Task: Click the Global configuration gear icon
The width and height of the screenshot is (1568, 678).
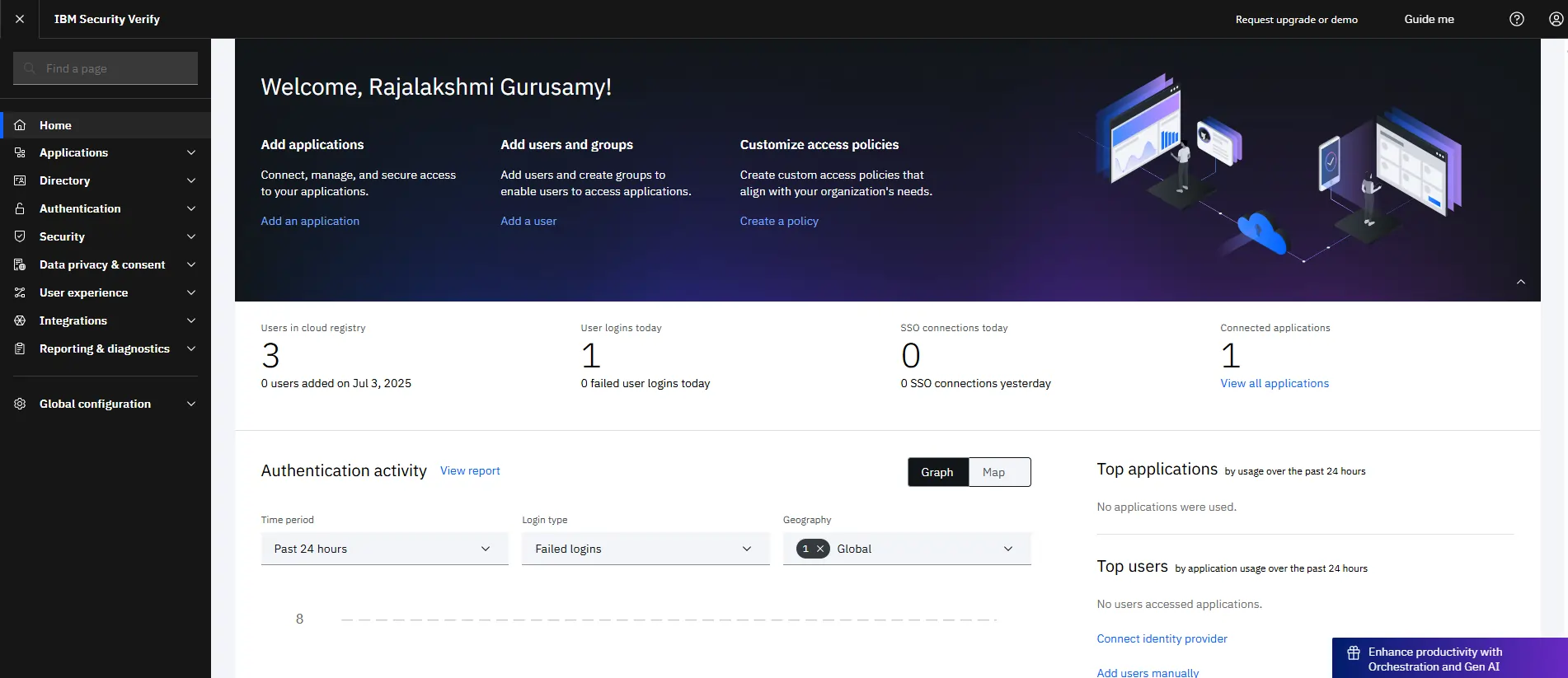Action: tap(20, 404)
